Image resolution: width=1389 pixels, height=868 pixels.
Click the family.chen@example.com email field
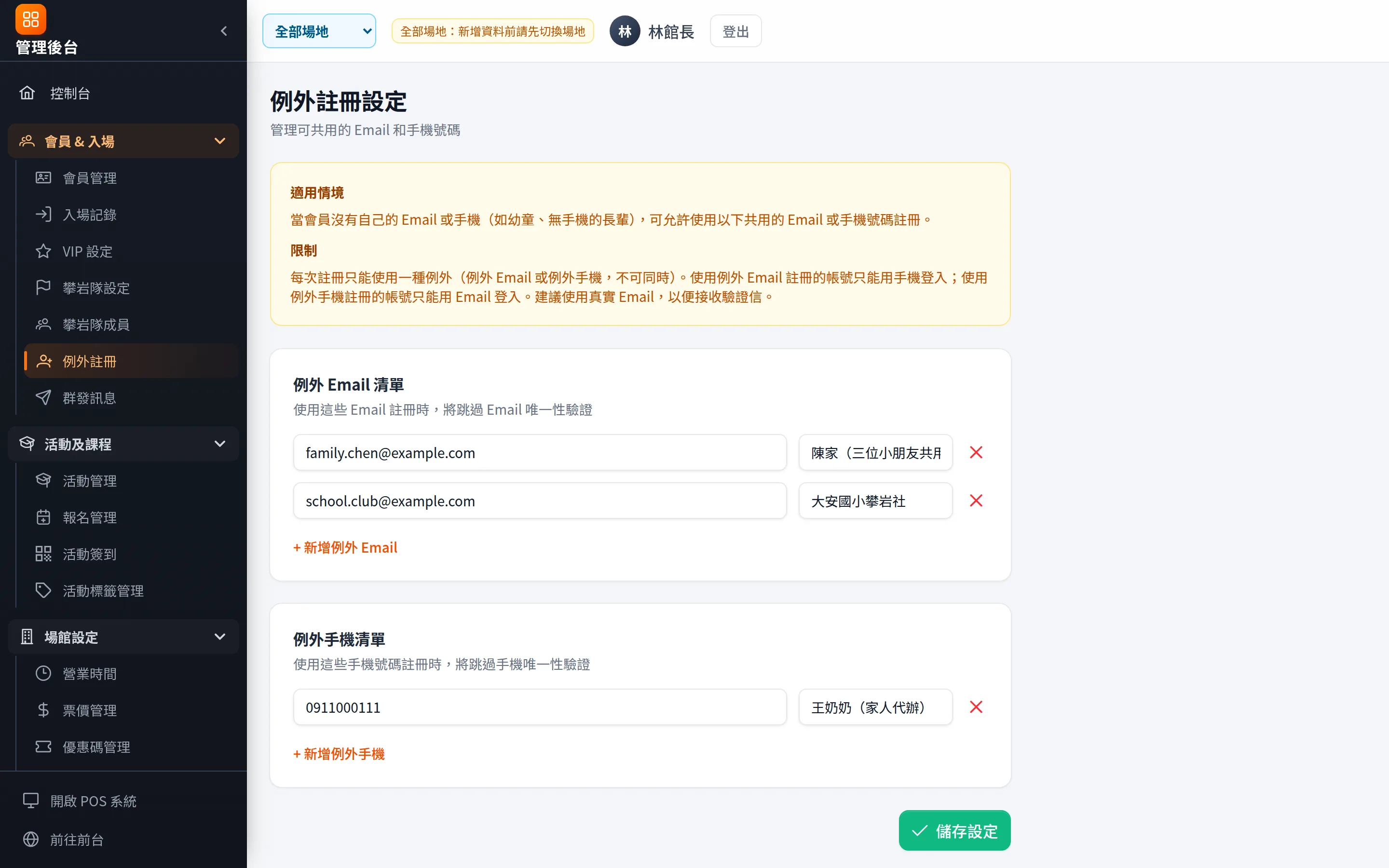pos(540,453)
